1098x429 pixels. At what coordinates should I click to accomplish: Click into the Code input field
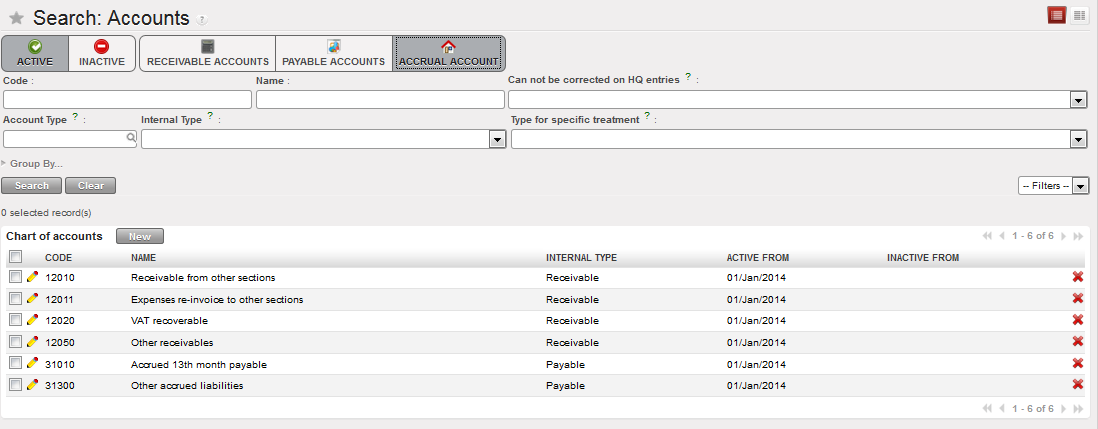click(127, 99)
